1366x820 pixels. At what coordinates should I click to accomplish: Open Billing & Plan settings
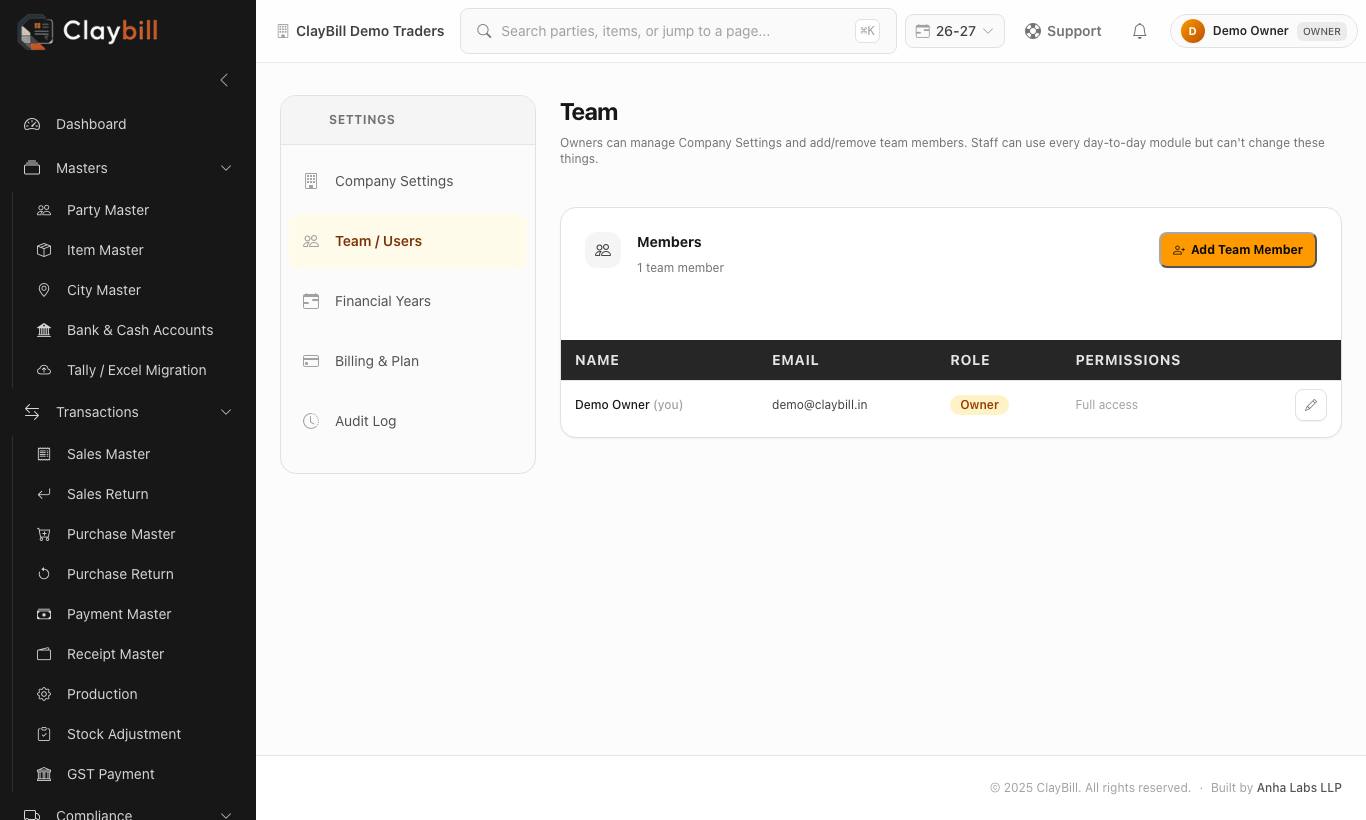pos(408,361)
